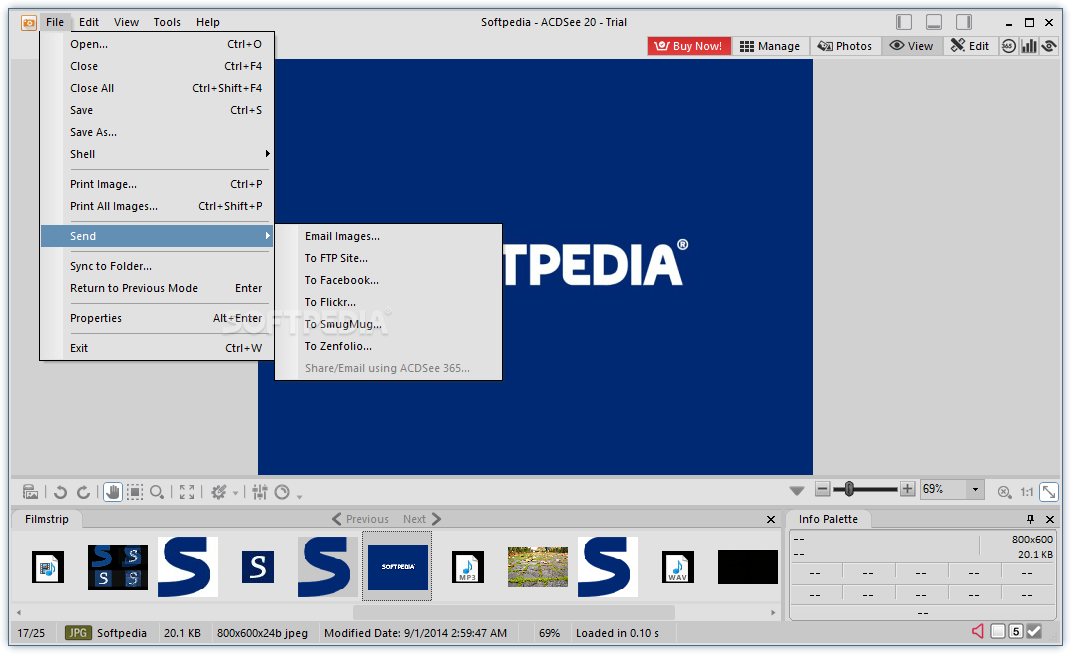The height and width of the screenshot is (654, 1071).
Task: Switch to View mode
Action: tap(911, 46)
